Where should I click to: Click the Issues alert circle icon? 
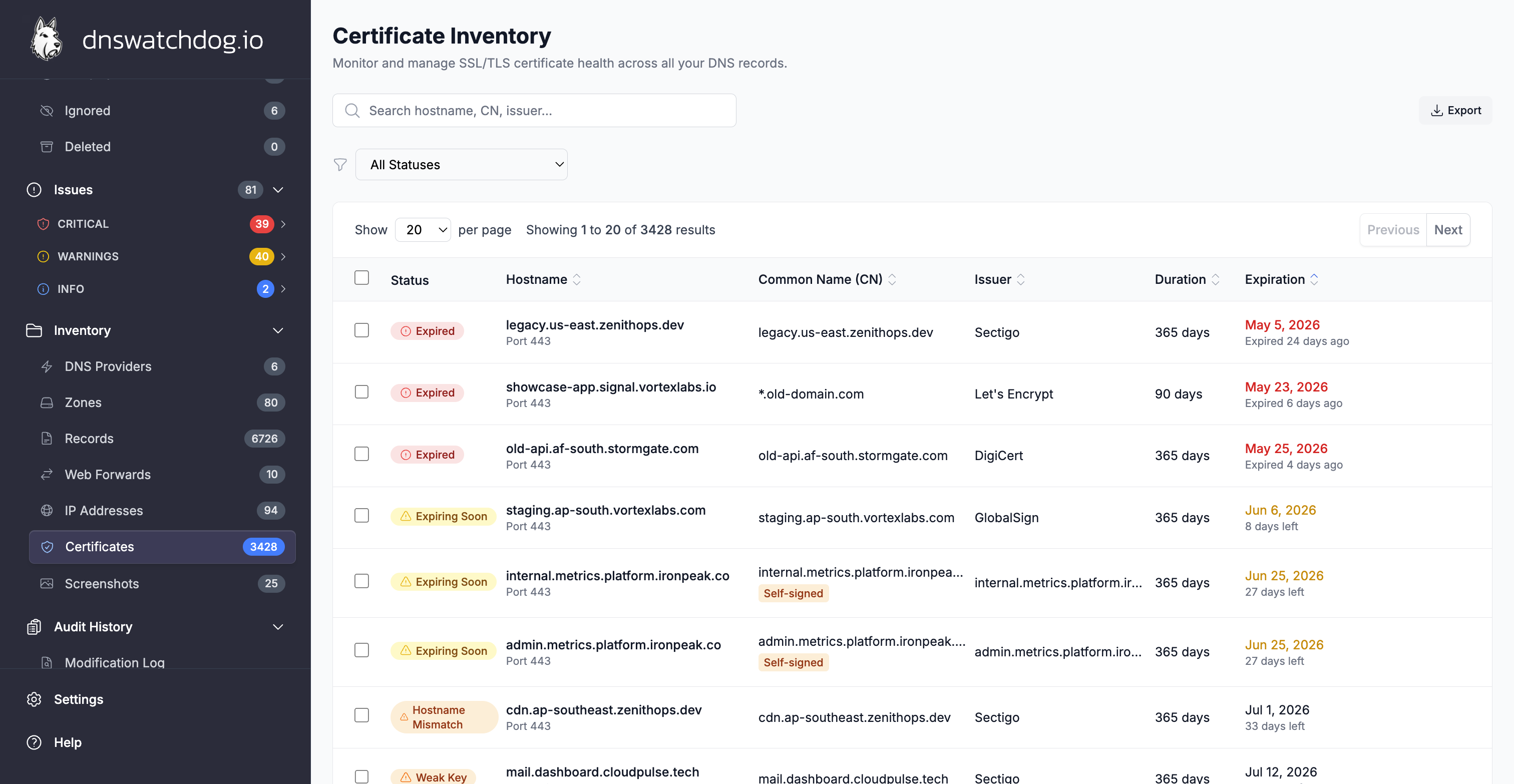[34, 189]
